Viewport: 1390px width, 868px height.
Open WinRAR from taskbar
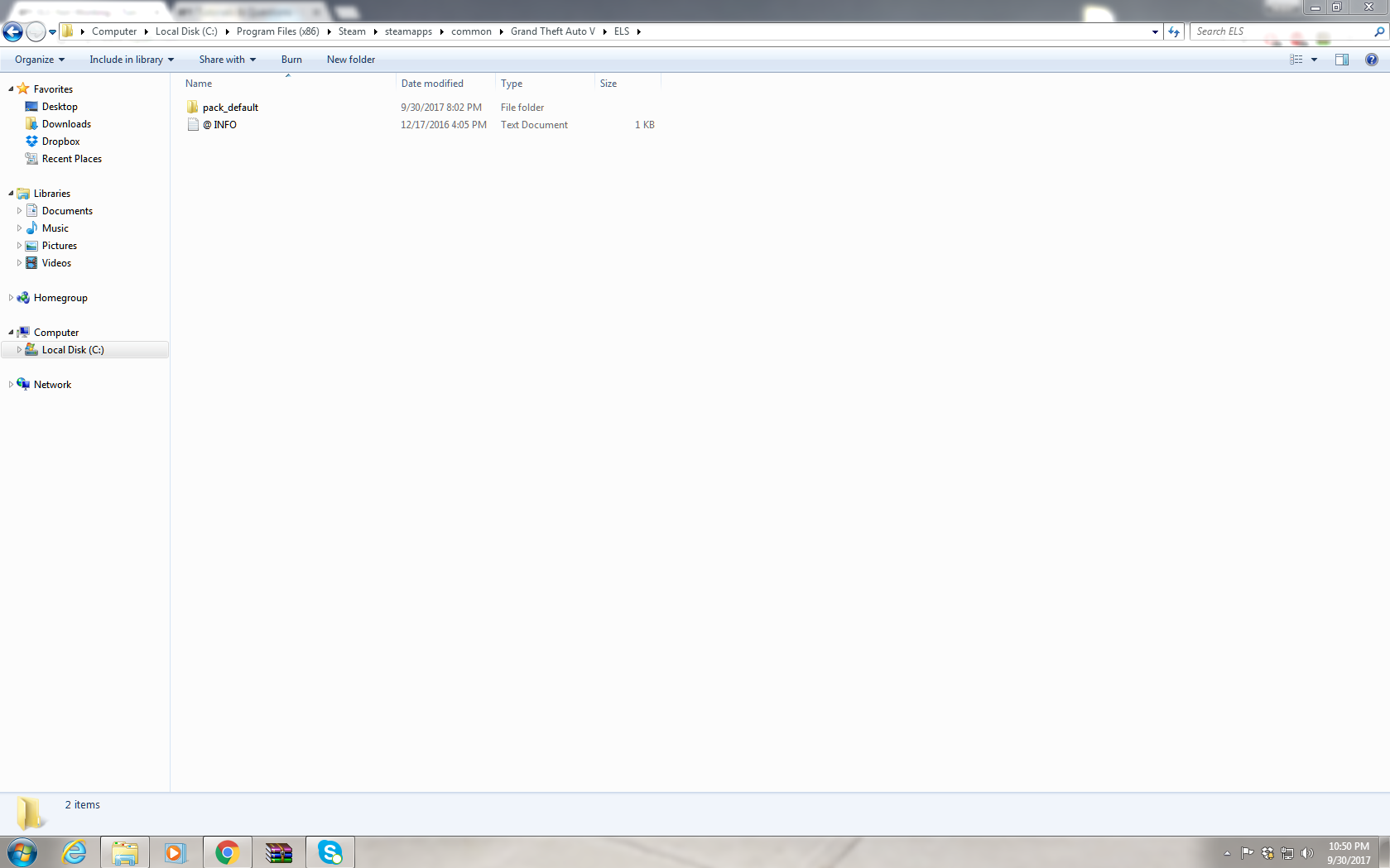(x=279, y=852)
